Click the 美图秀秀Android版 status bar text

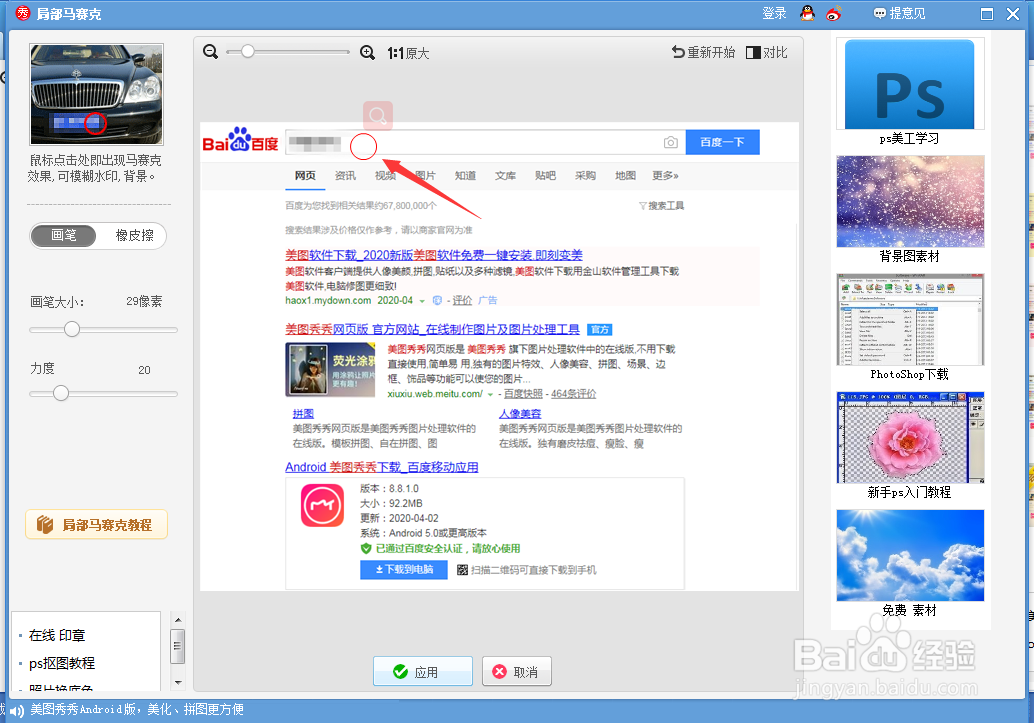tap(137, 709)
